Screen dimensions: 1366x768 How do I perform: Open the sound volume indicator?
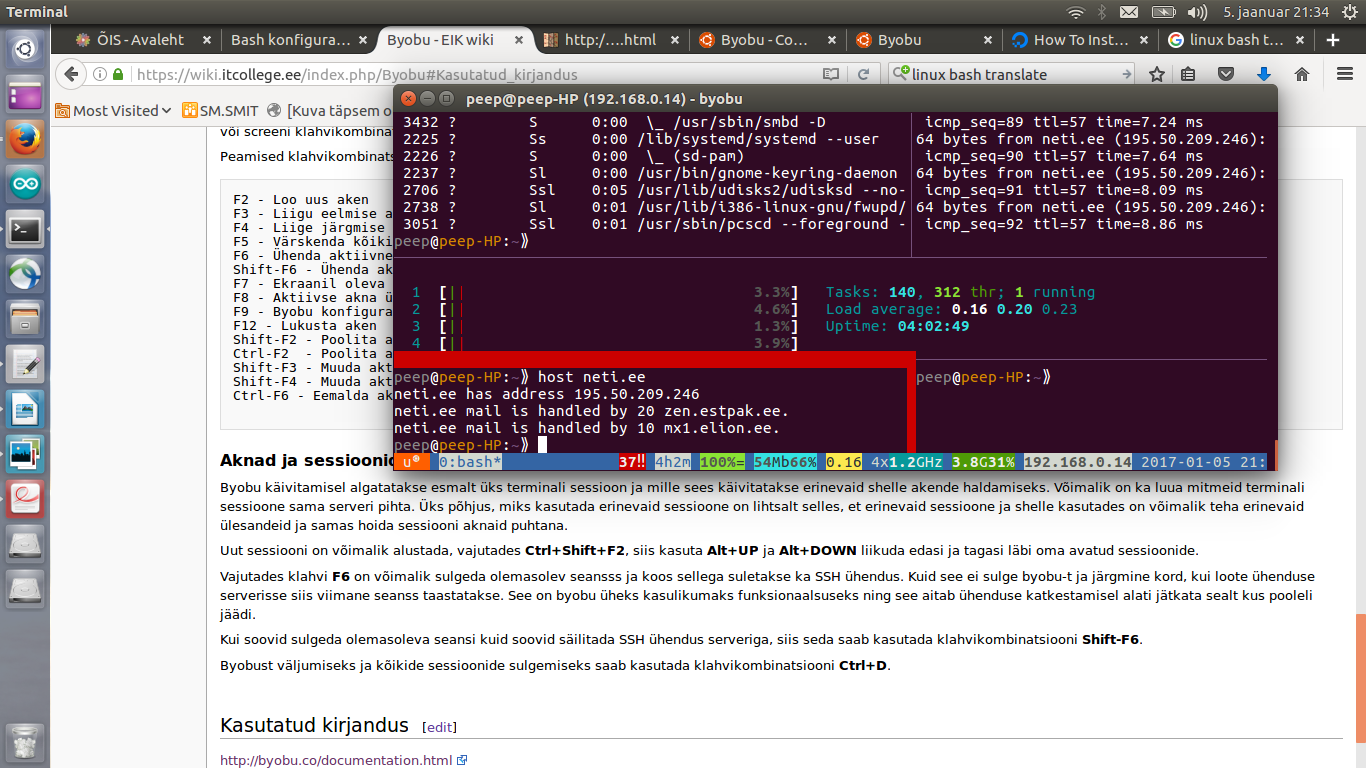[x=1197, y=12]
